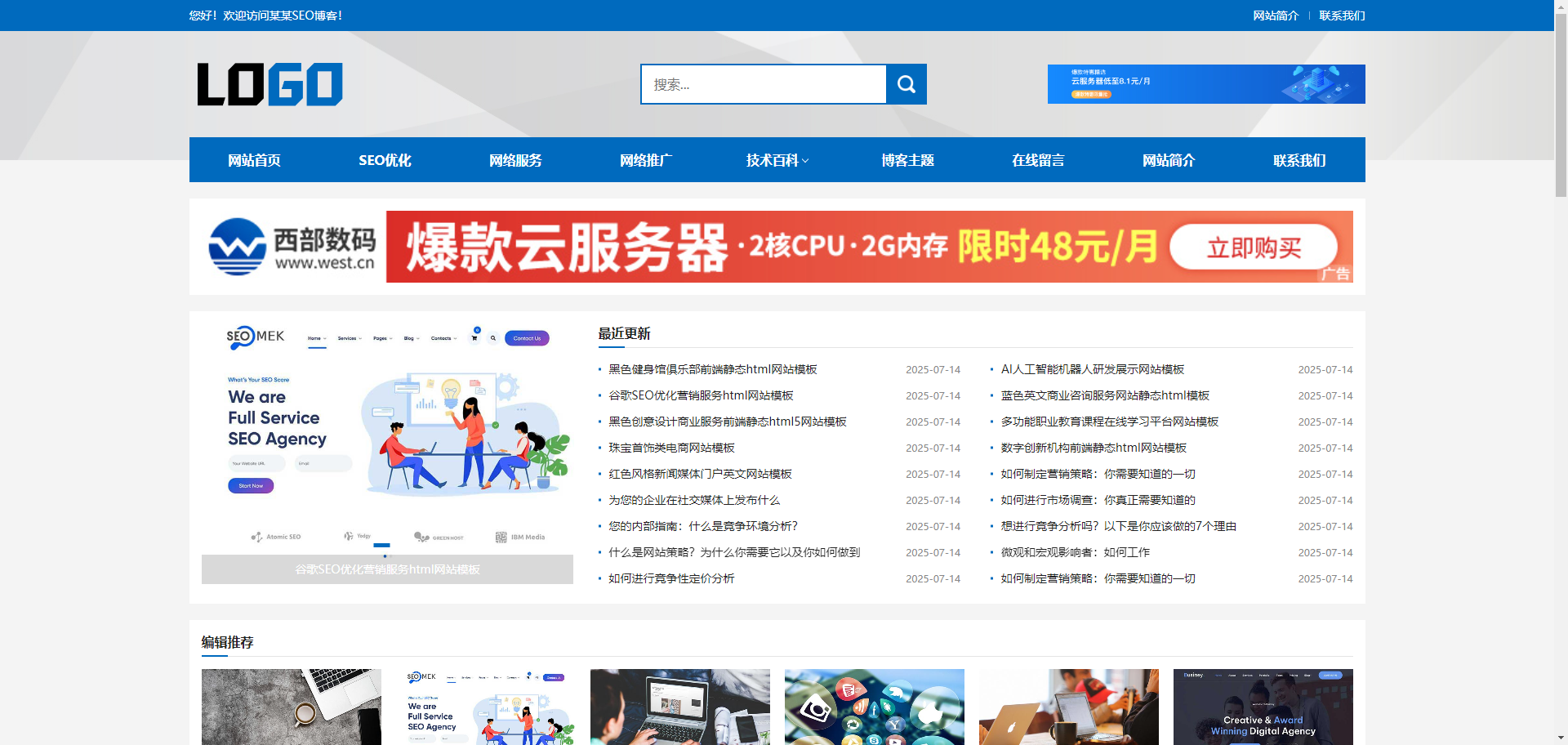Open 如何进行竞争性定价分析 article

click(671, 578)
